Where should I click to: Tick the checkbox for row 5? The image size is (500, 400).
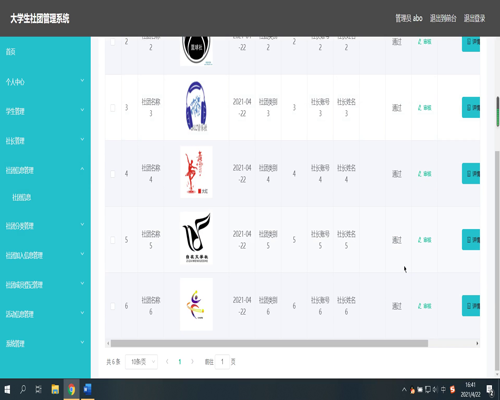tap(113, 240)
